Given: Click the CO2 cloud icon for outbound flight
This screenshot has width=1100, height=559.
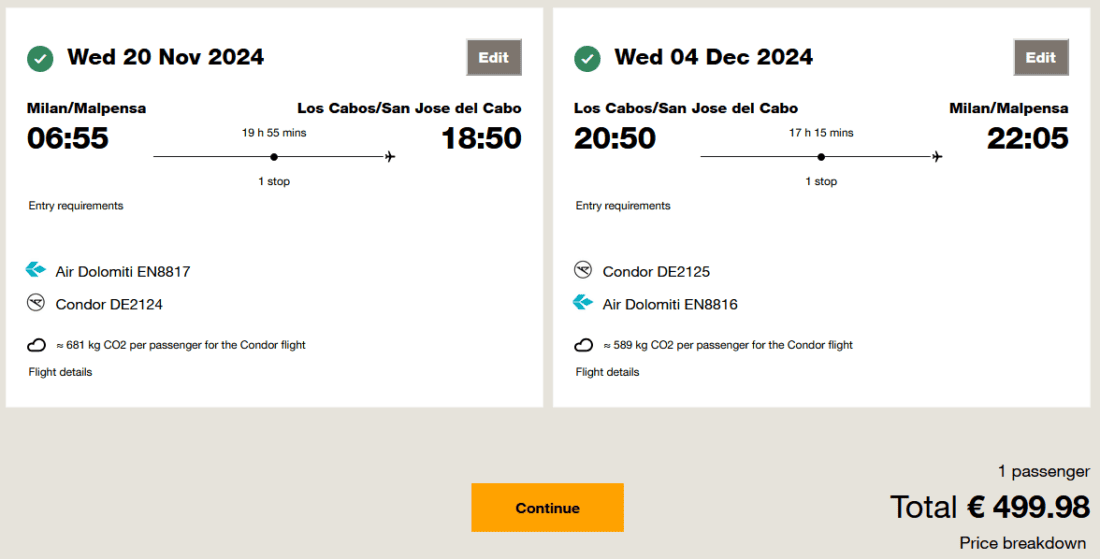Looking at the screenshot, I should (x=36, y=345).
